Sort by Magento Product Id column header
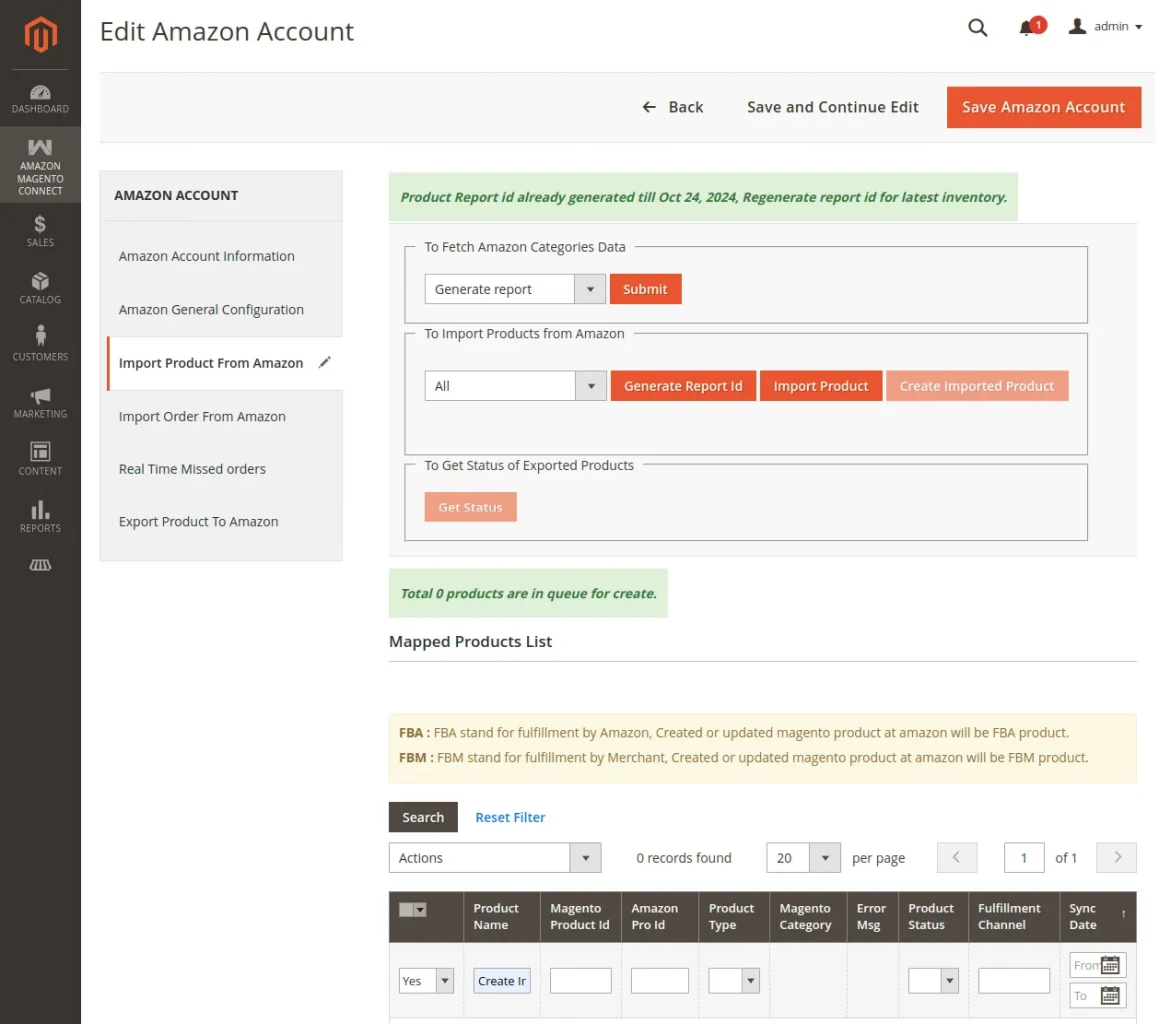1159x1024 pixels. [x=580, y=917]
